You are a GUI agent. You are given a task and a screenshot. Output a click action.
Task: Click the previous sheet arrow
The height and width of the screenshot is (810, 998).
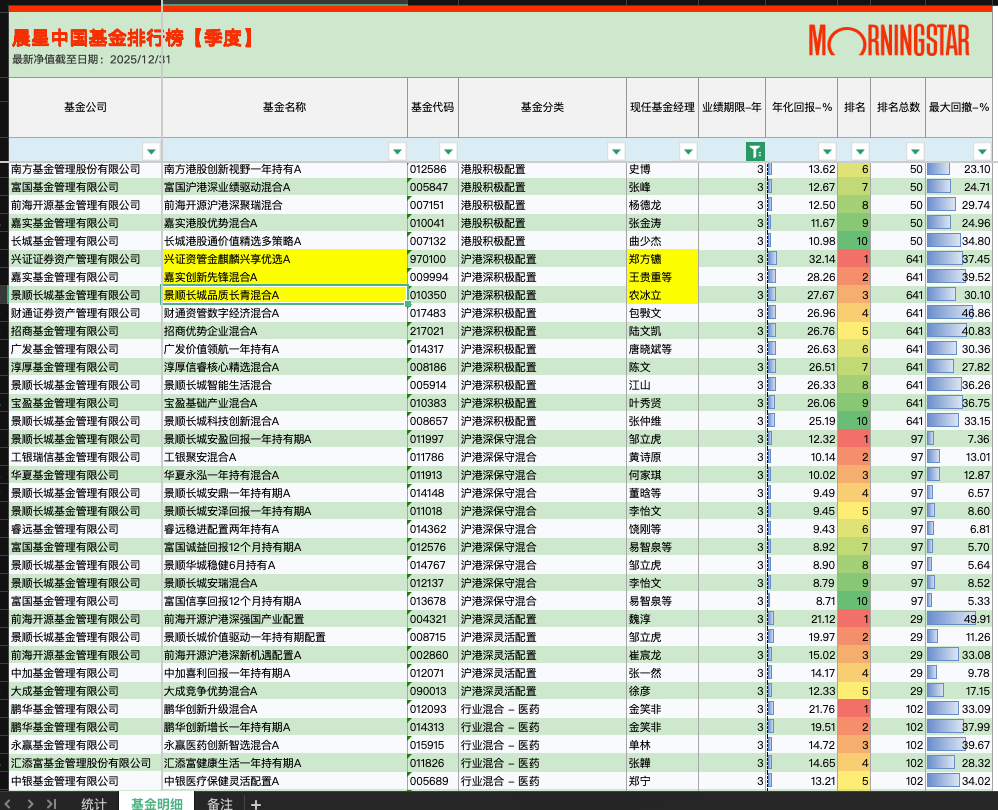click(x=8, y=804)
